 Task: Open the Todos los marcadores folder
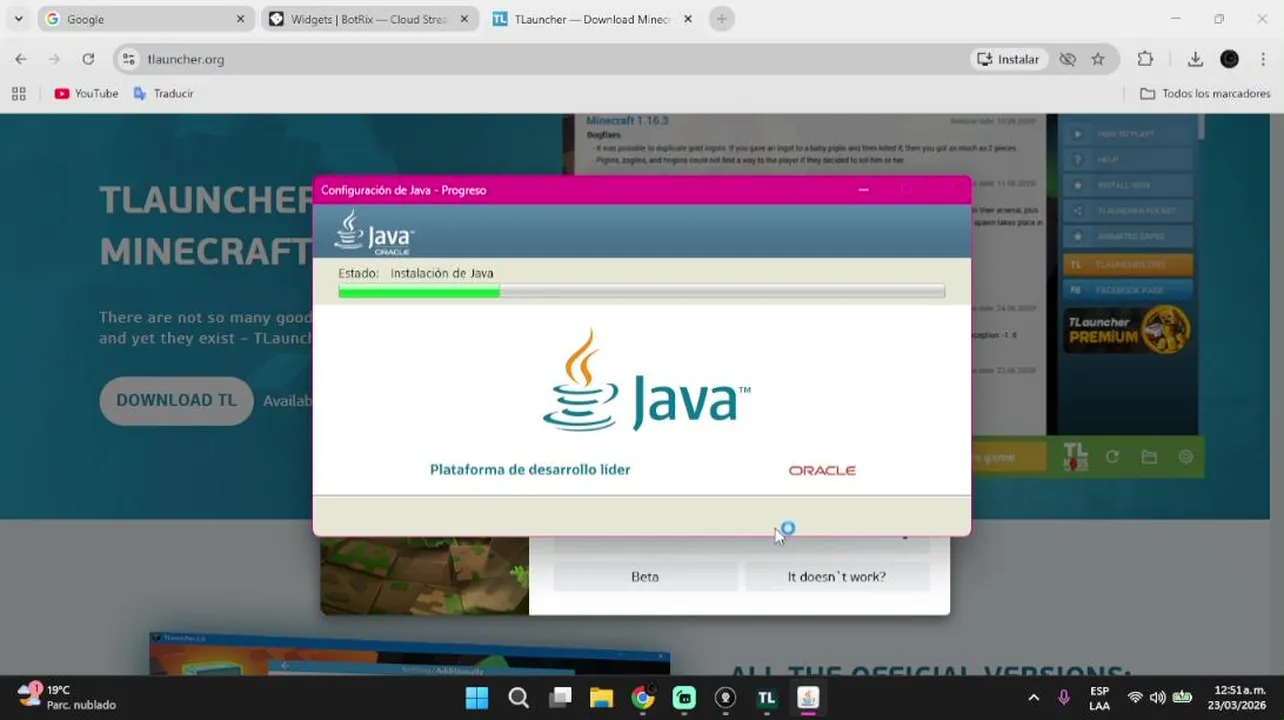point(1207,93)
